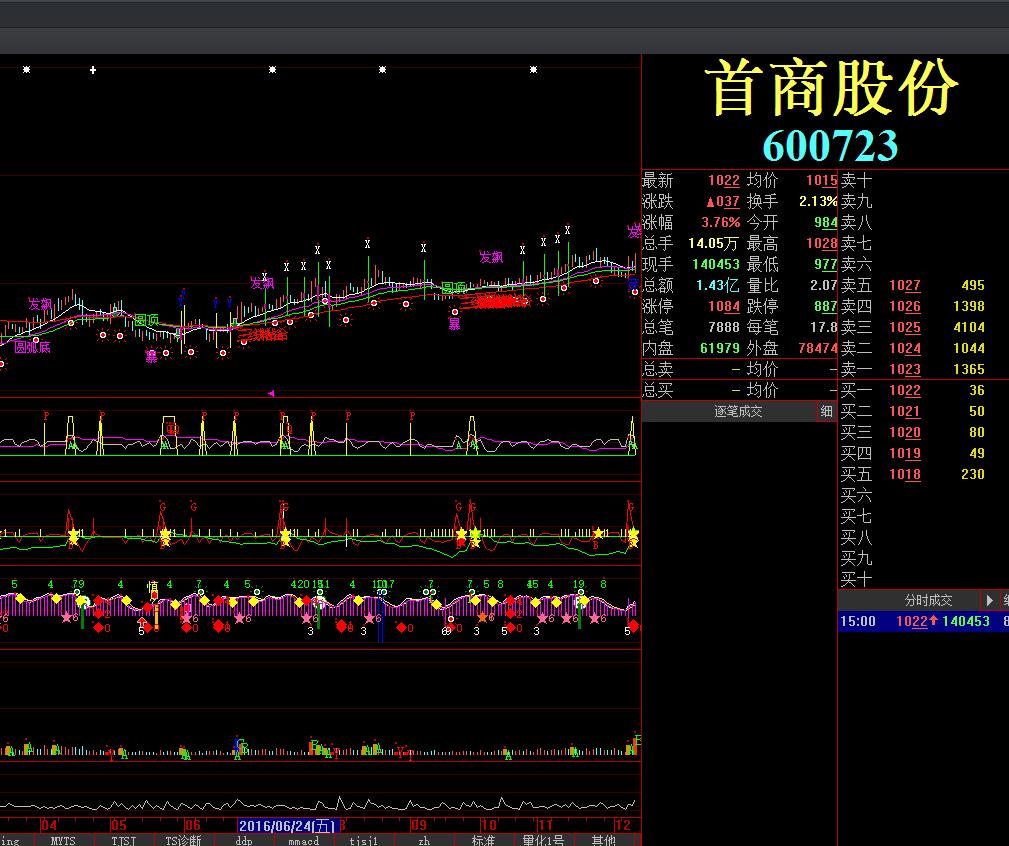Click the 买一 price 1022
Screen dimensions: 1009x846
click(x=905, y=391)
